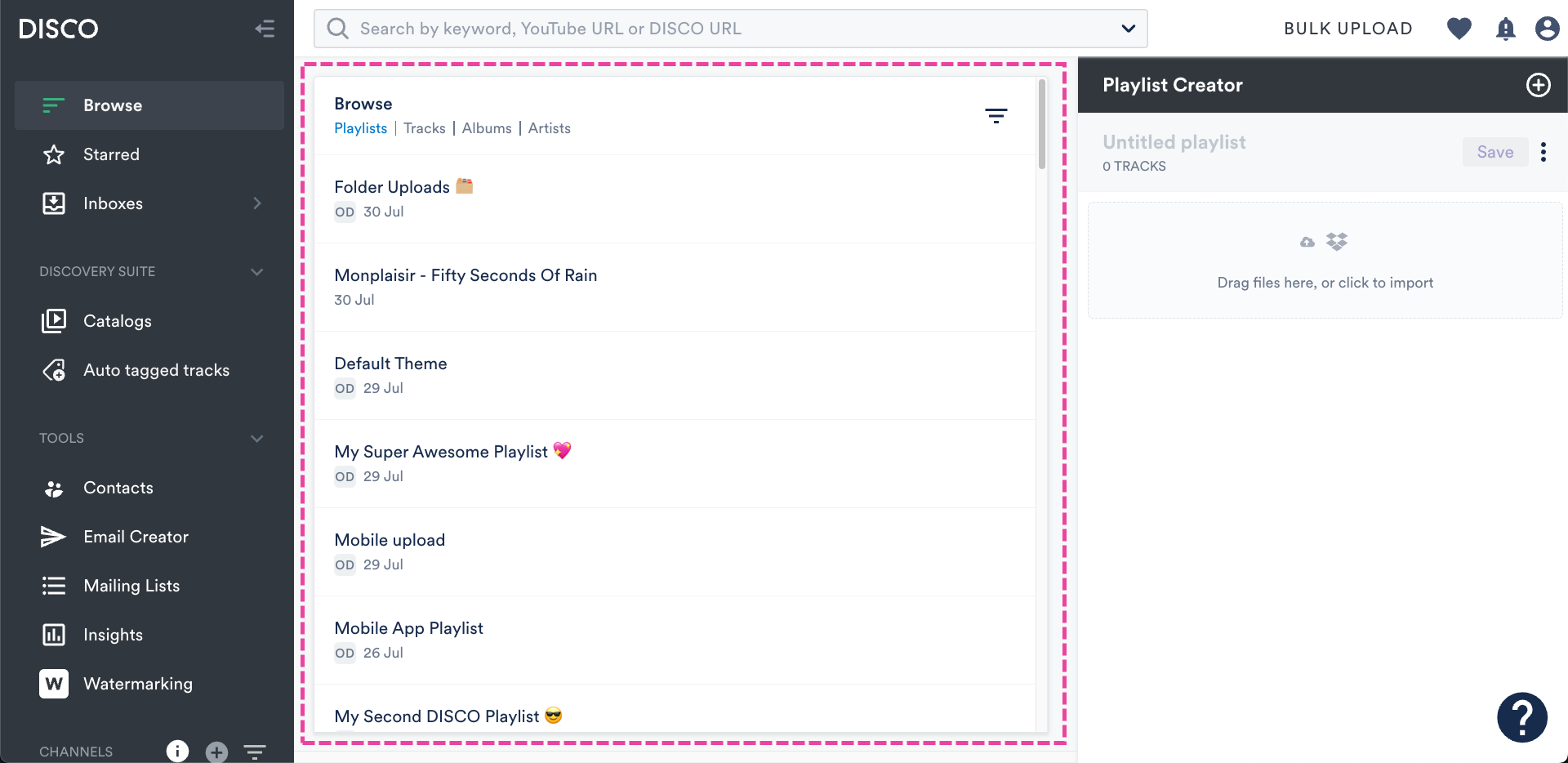Viewport: 1568px width, 763px height.
Task: Open the Folder Uploads playlist
Action: pyautogui.click(x=675, y=199)
